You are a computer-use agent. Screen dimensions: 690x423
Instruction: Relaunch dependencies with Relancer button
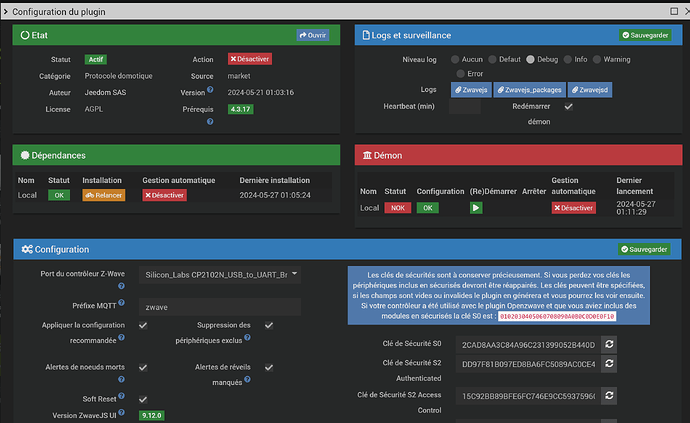tap(104, 195)
